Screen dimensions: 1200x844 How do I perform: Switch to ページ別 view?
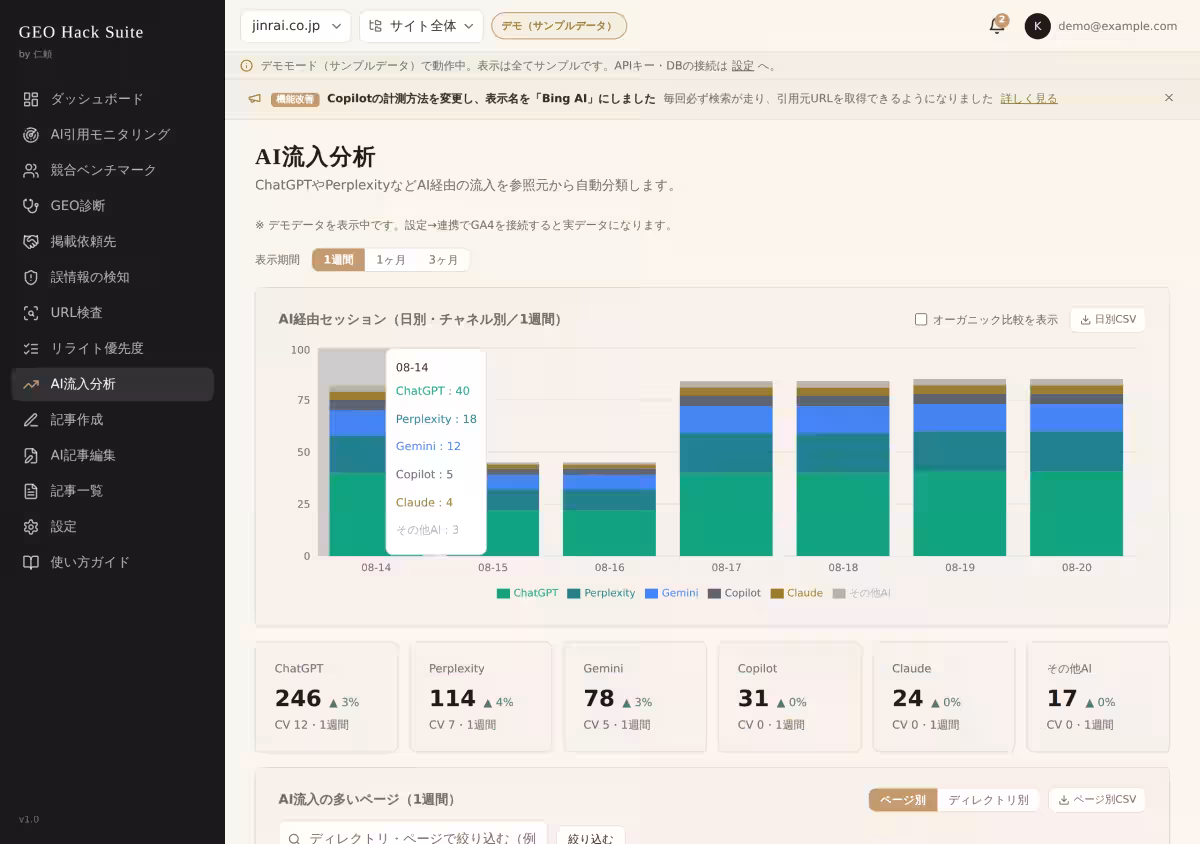click(x=902, y=800)
